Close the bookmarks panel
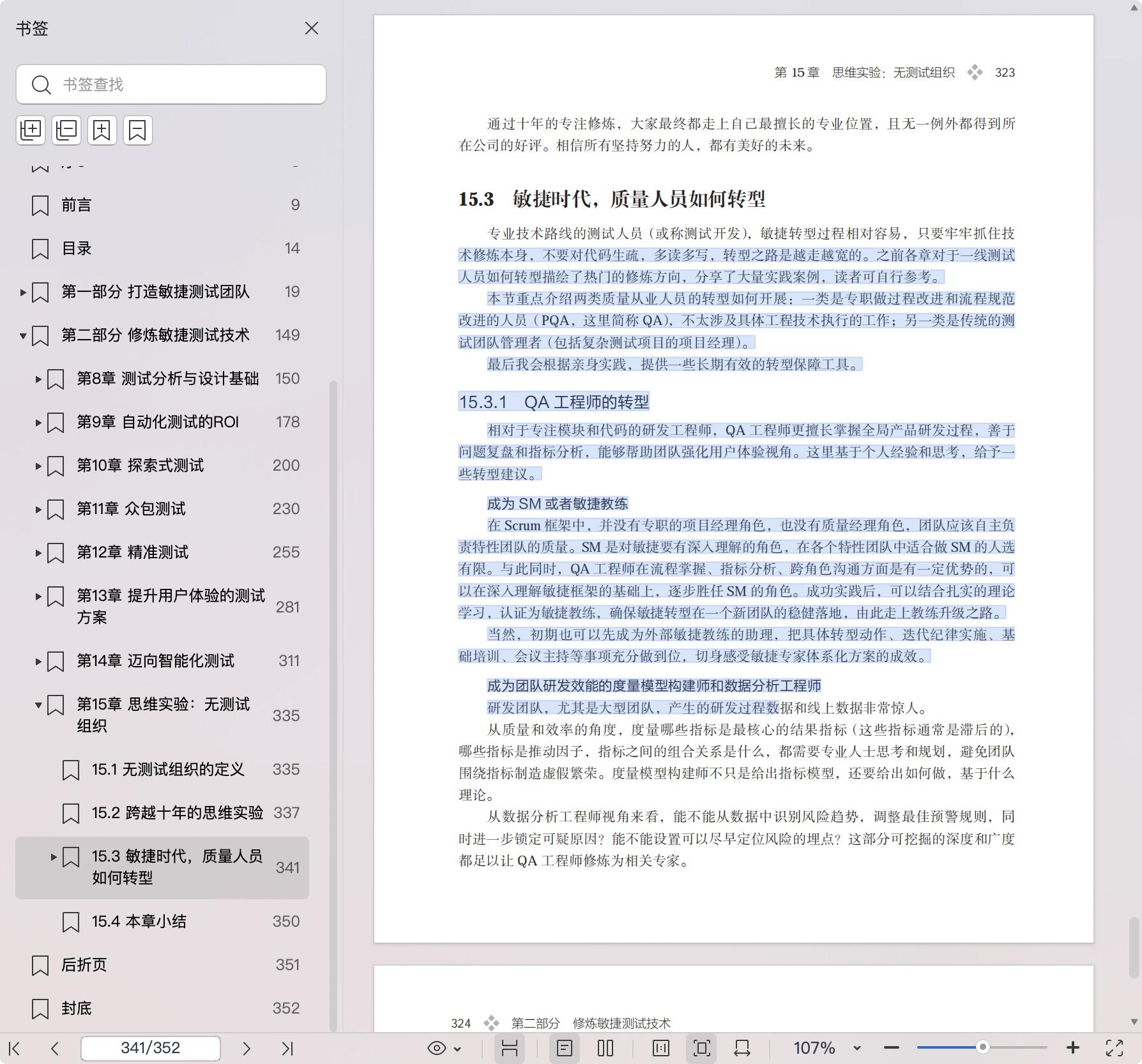This screenshot has height=1064, width=1142. click(x=312, y=28)
